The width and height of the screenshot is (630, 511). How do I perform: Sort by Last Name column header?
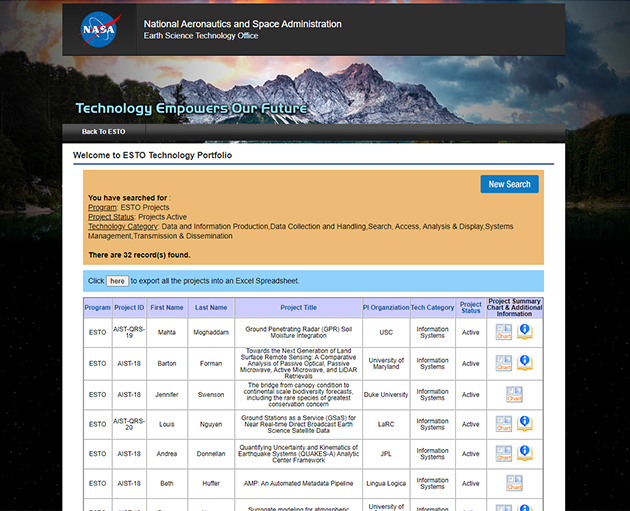(211, 307)
